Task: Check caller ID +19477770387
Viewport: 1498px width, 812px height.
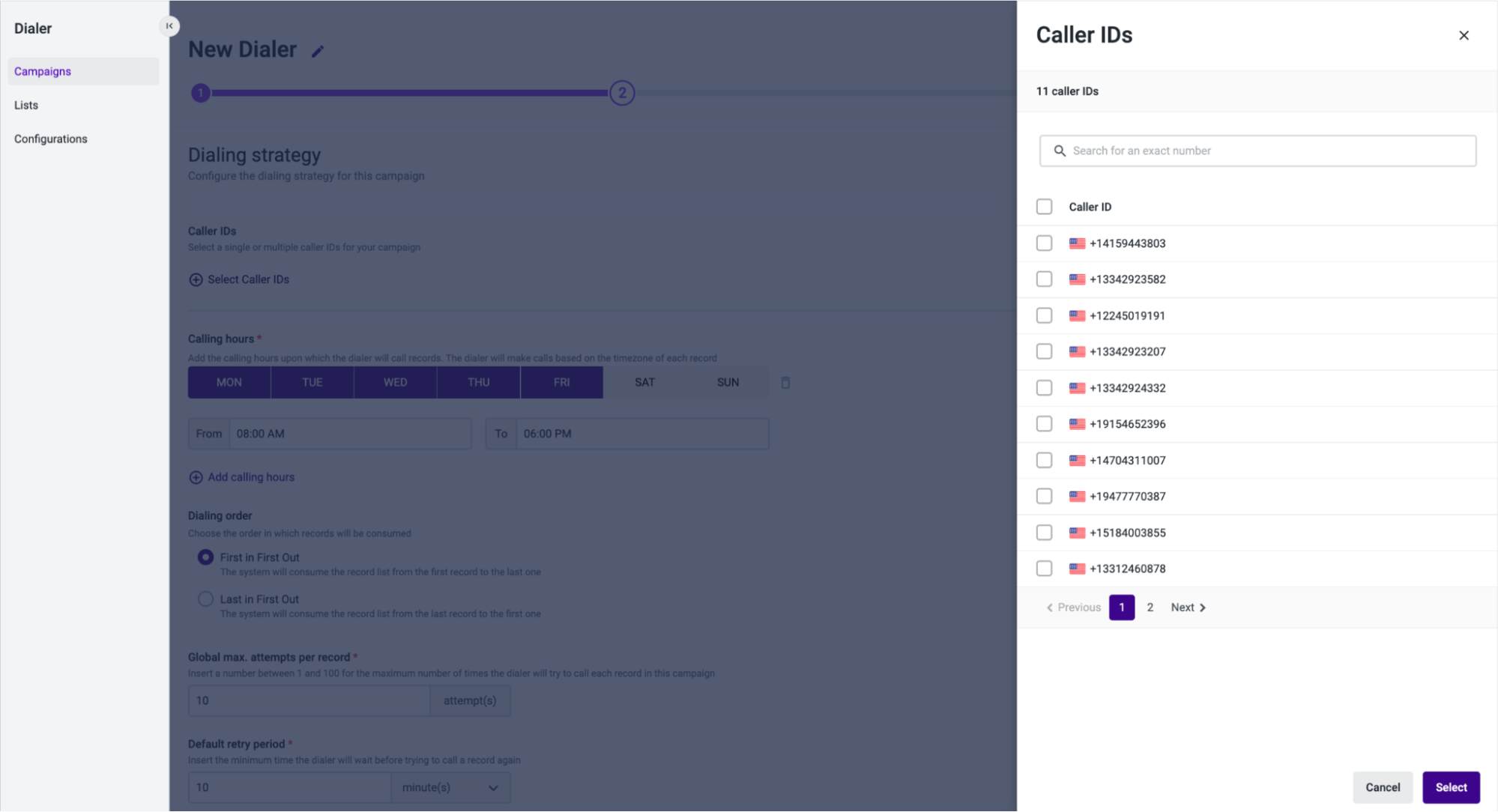Action: coord(1044,496)
